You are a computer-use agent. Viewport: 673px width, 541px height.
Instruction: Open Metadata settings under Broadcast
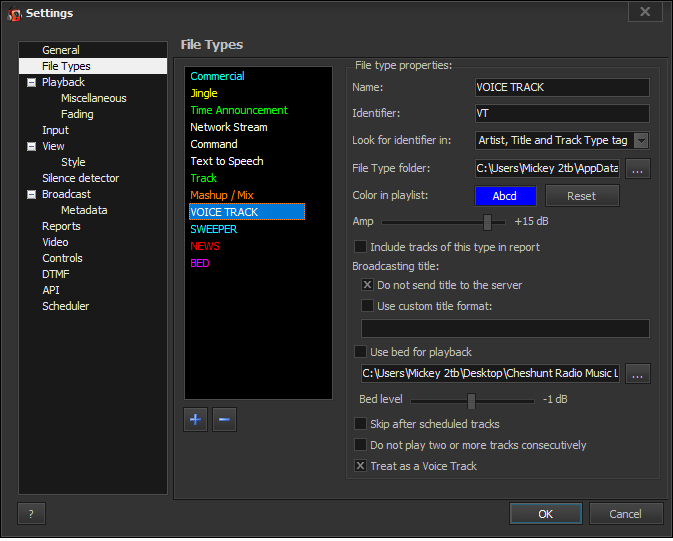click(84, 210)
